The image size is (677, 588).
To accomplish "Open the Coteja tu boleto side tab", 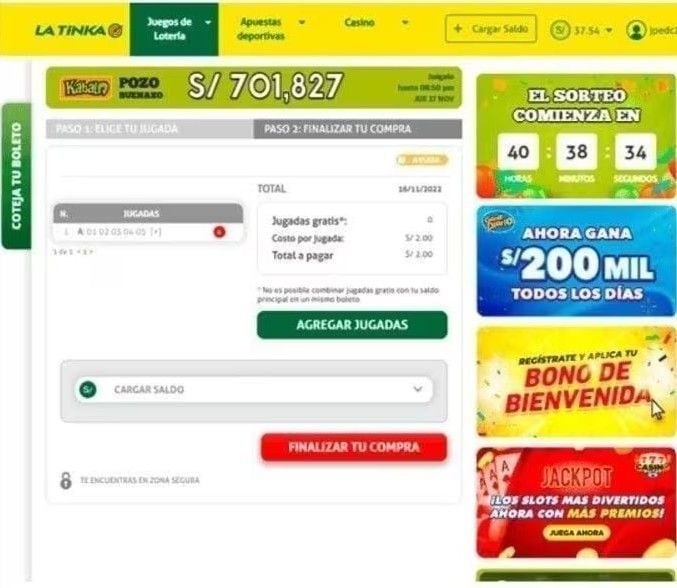I will tap(16, 176).
